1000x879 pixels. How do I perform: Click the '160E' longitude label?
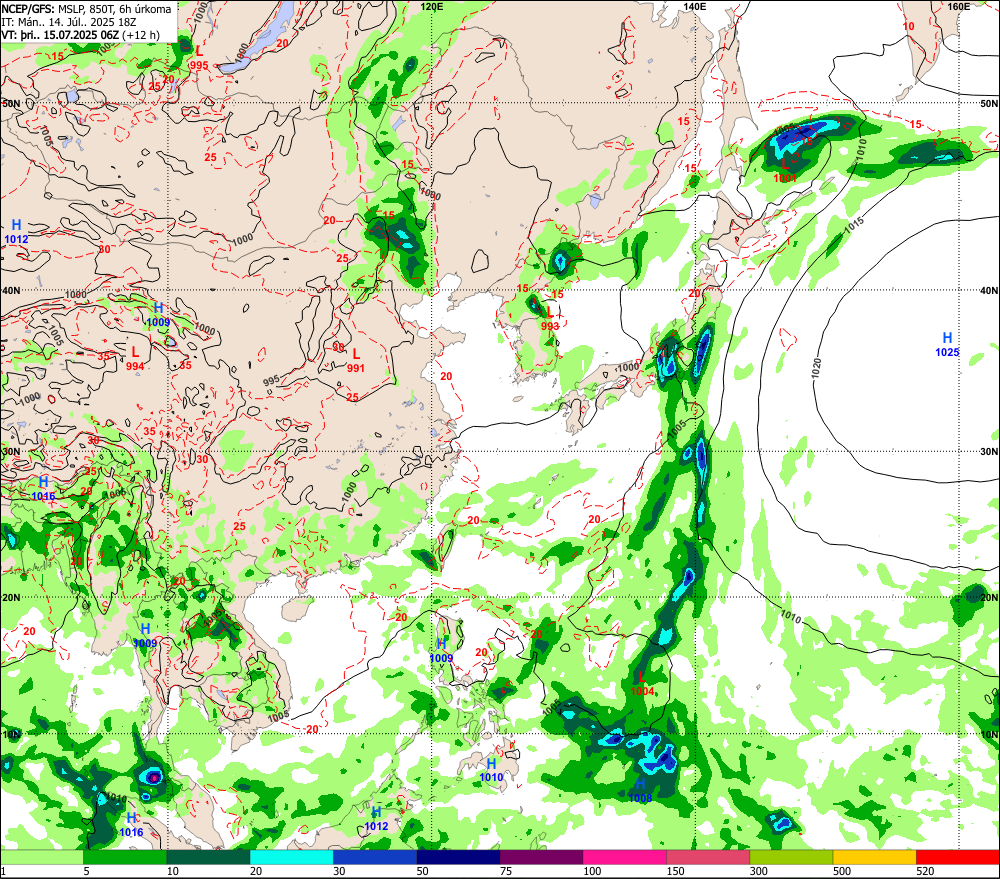(x=958, y=6)
